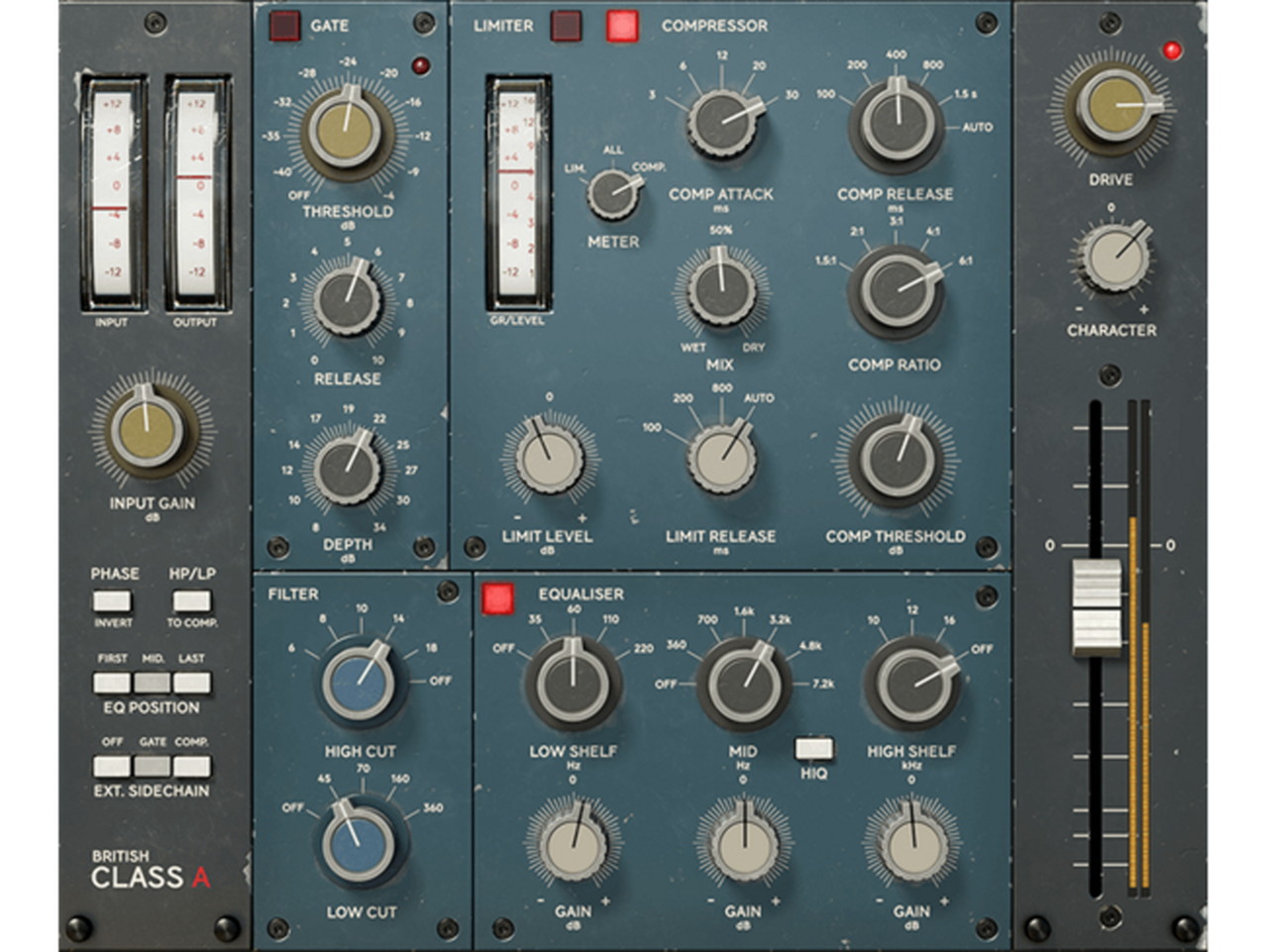Set EQ Position to First
Image resolution: width=1268 pixels, height=952 pixels.
[112, 683]
